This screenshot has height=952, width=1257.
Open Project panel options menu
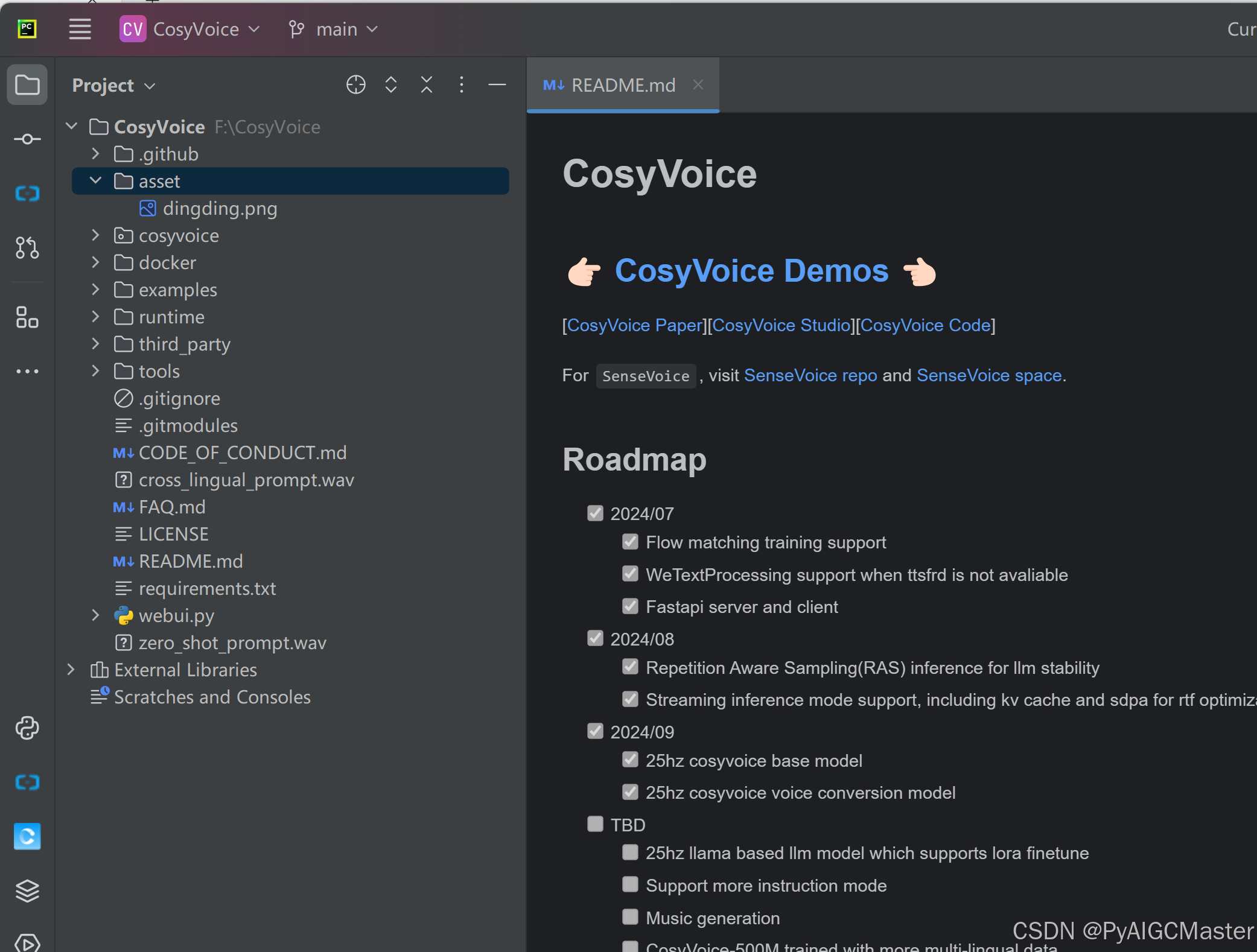(462, 85)
